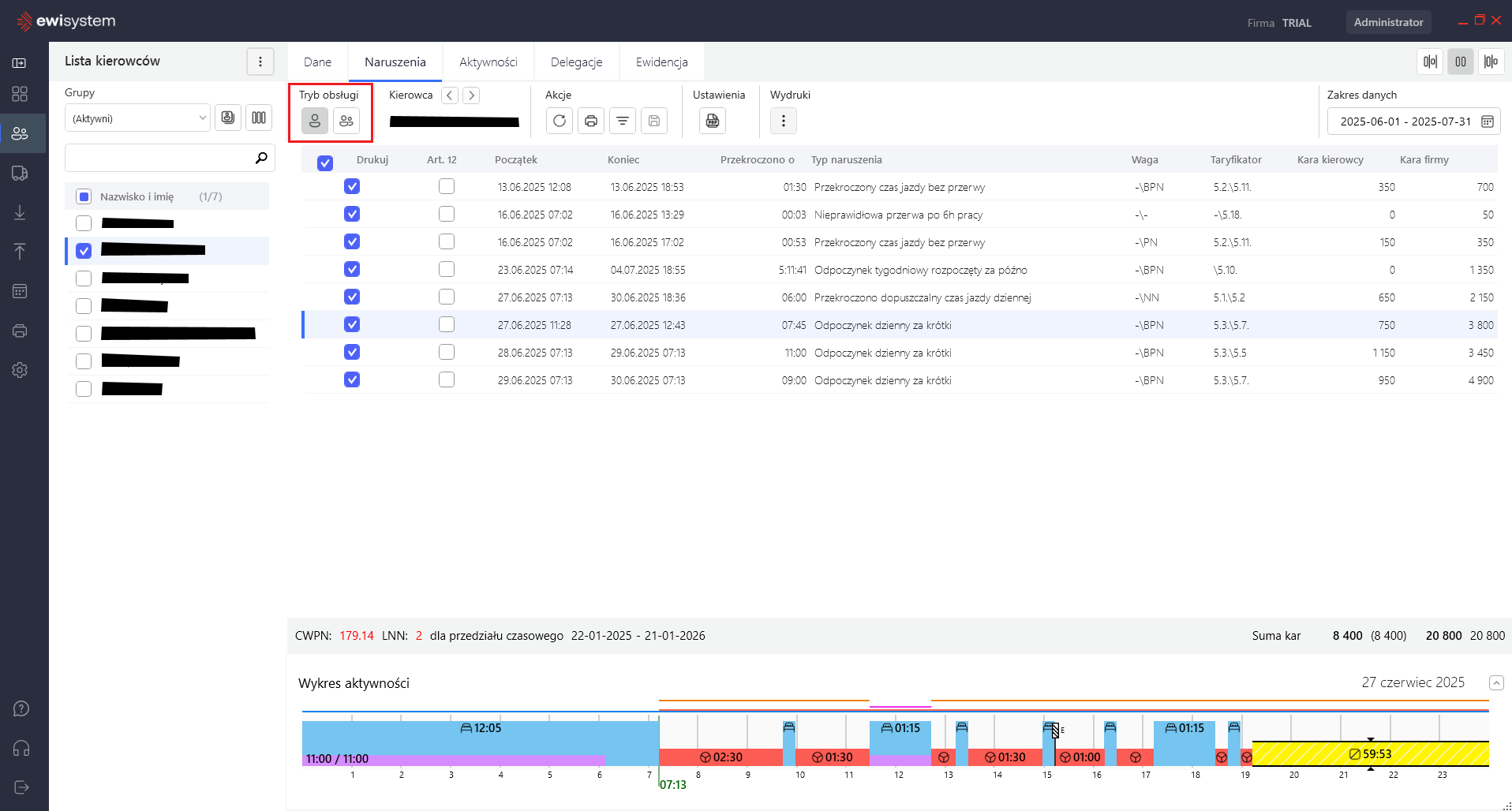Open the filter icon under Akcje
Image resolution: width=1512 pixels, height=811 pixels.
623,121
